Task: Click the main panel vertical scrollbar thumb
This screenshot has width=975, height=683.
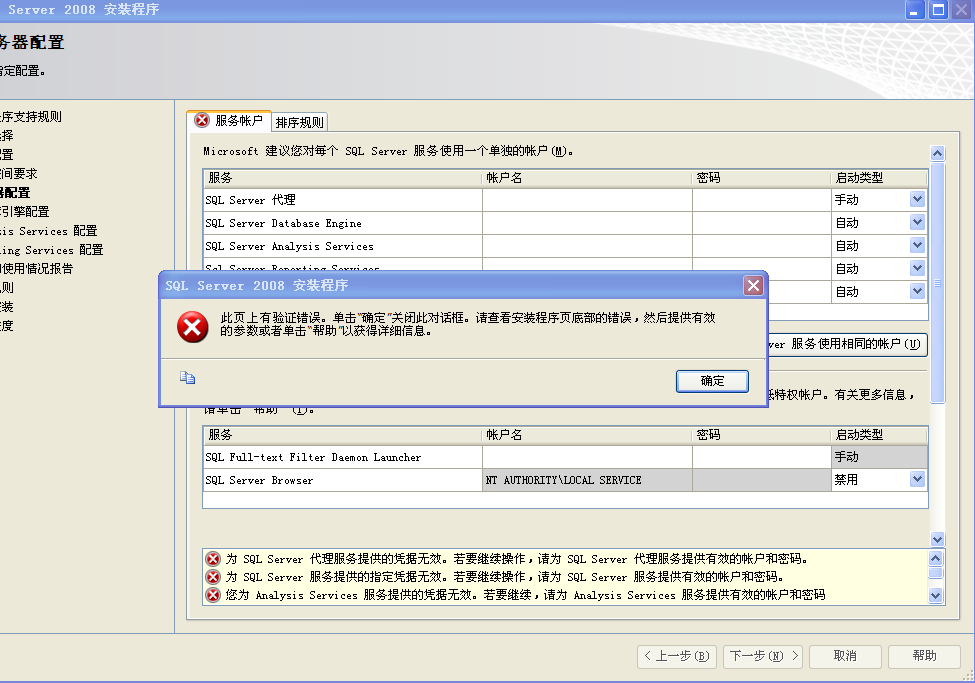Action: (937, 282)
